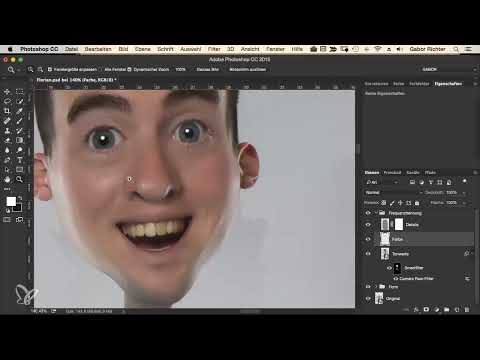Open the Edit Toolbar three-dots button
The image size is (480, 360).
coord(7,189)
